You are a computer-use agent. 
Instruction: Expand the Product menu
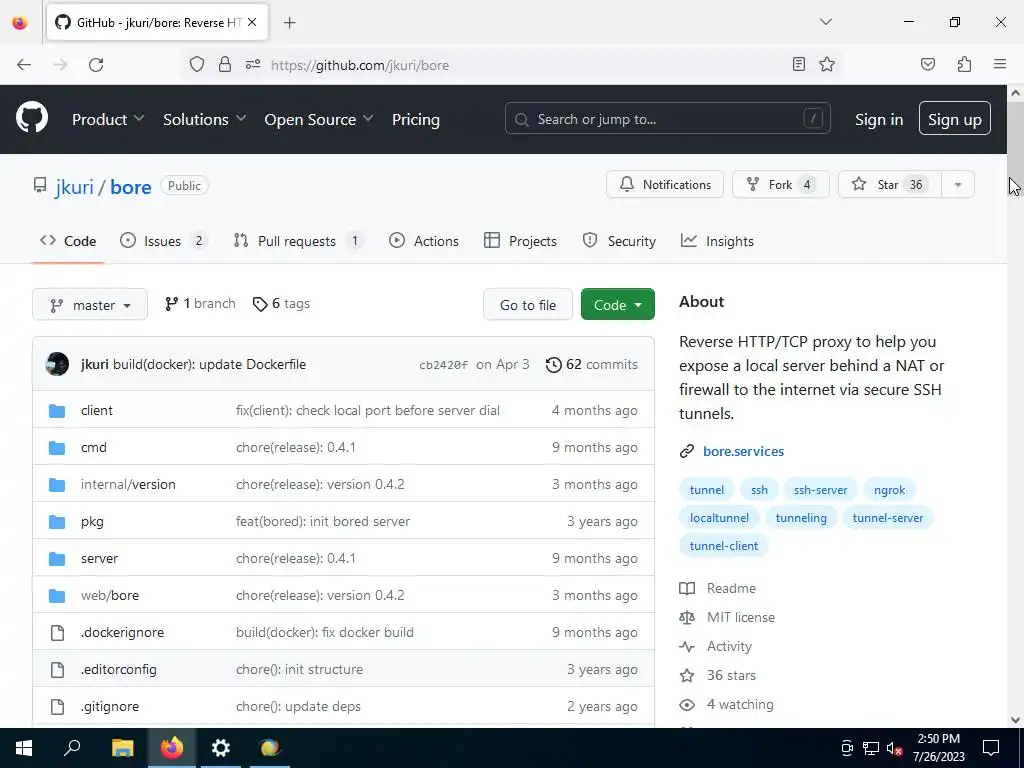(108, 120)
